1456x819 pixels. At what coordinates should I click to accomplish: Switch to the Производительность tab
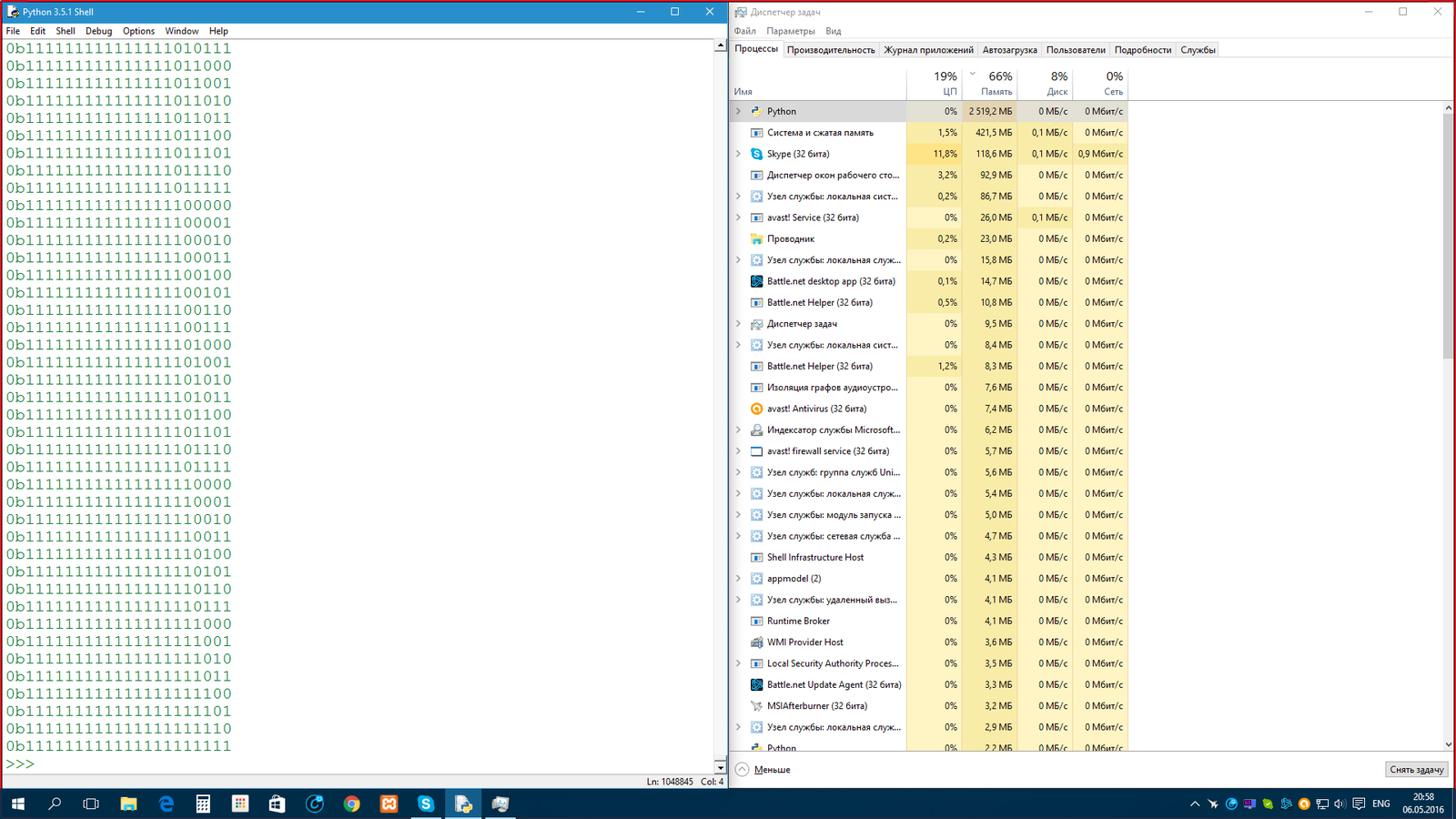pos(830,50)
